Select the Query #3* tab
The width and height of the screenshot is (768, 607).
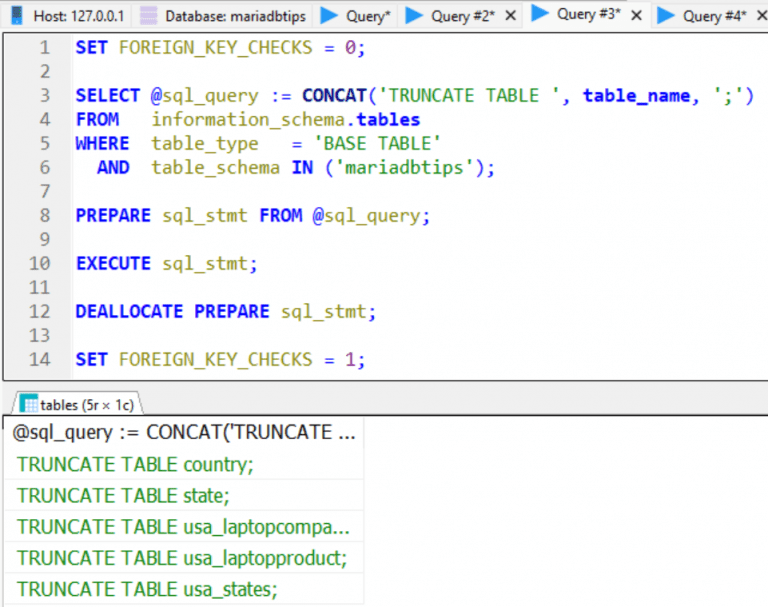pyautogui.click(x=588, y=14)
